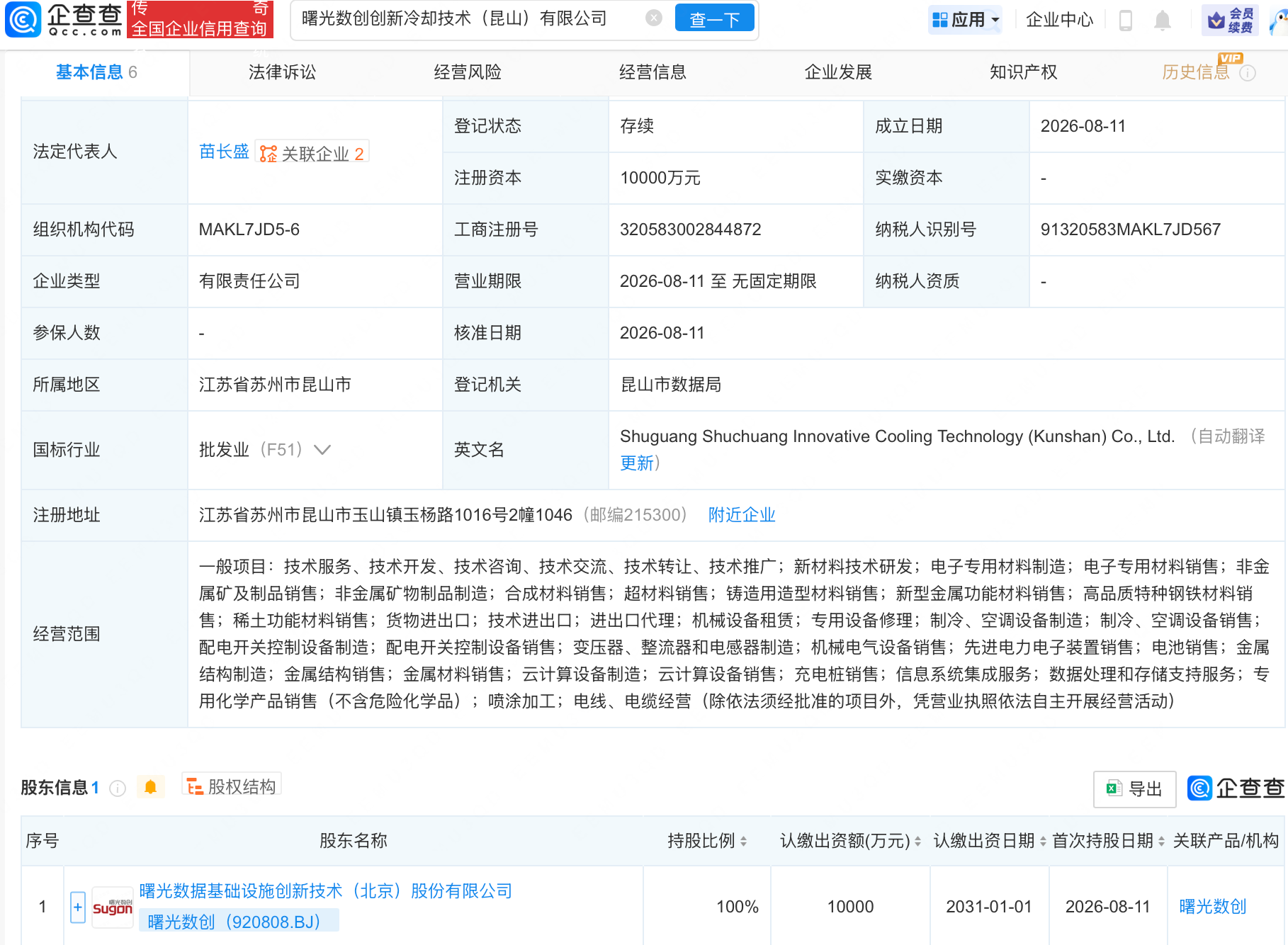Switch to the 法律诉讼 tab
This screenshot has width=1288, height=945.
pyautogui.click(x=282, y=72)
